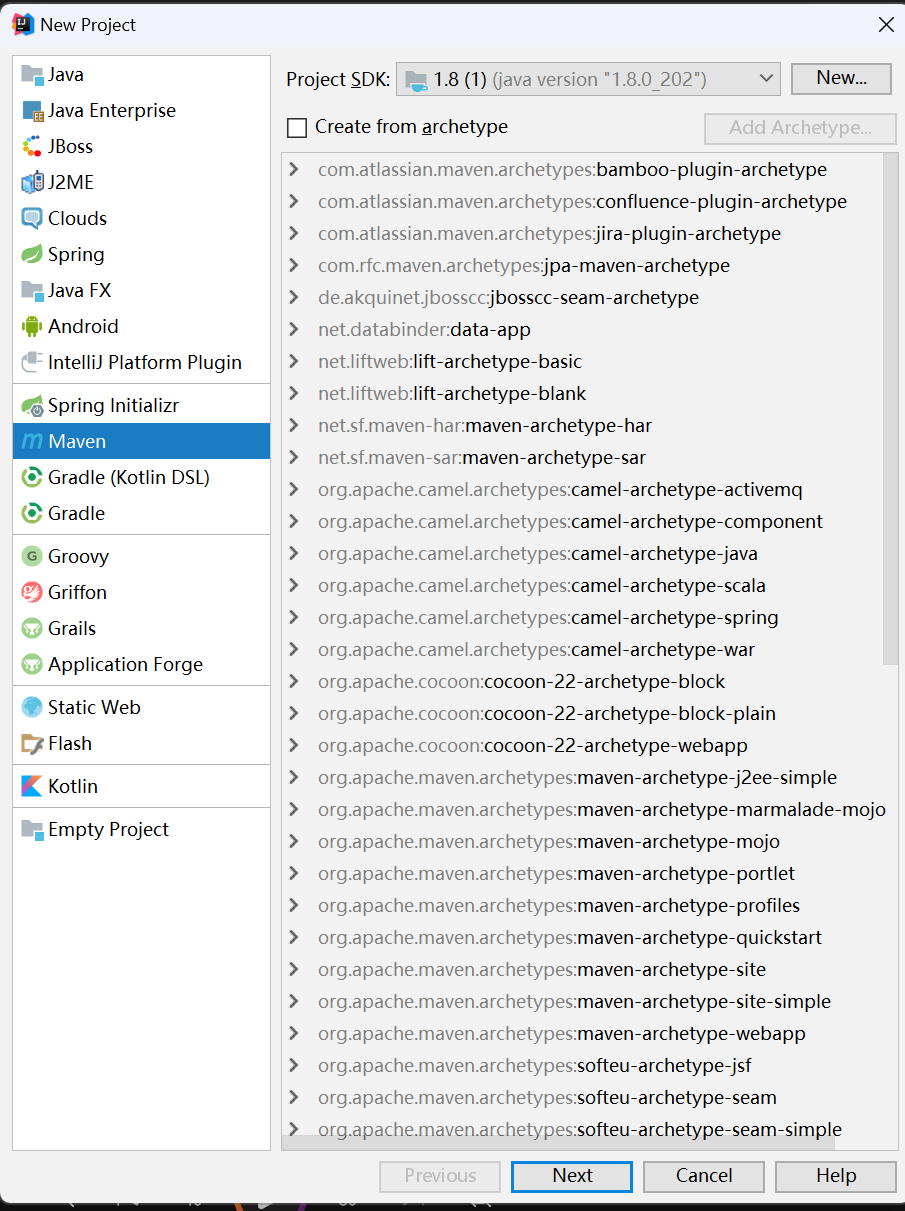Viewport: 905px width, 1211px height.
Task: Select the Kotlin icon
Action: (32, 787)
